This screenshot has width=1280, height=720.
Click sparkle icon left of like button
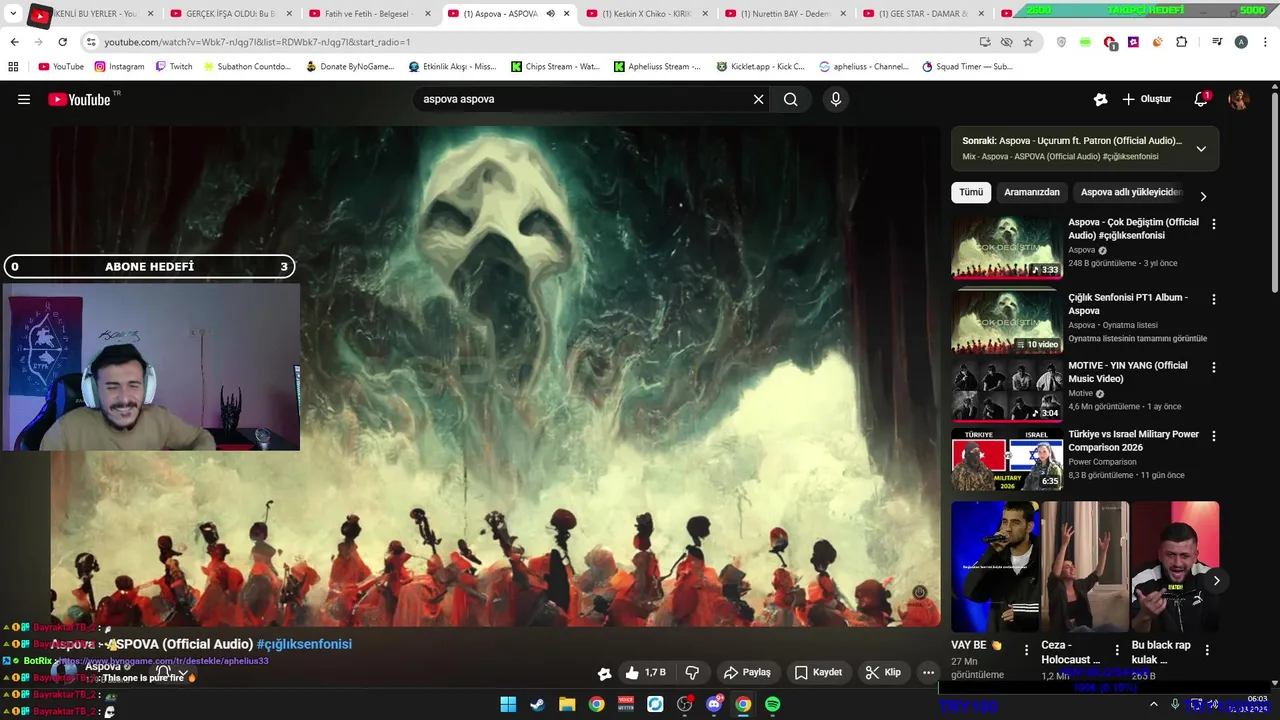604,673
